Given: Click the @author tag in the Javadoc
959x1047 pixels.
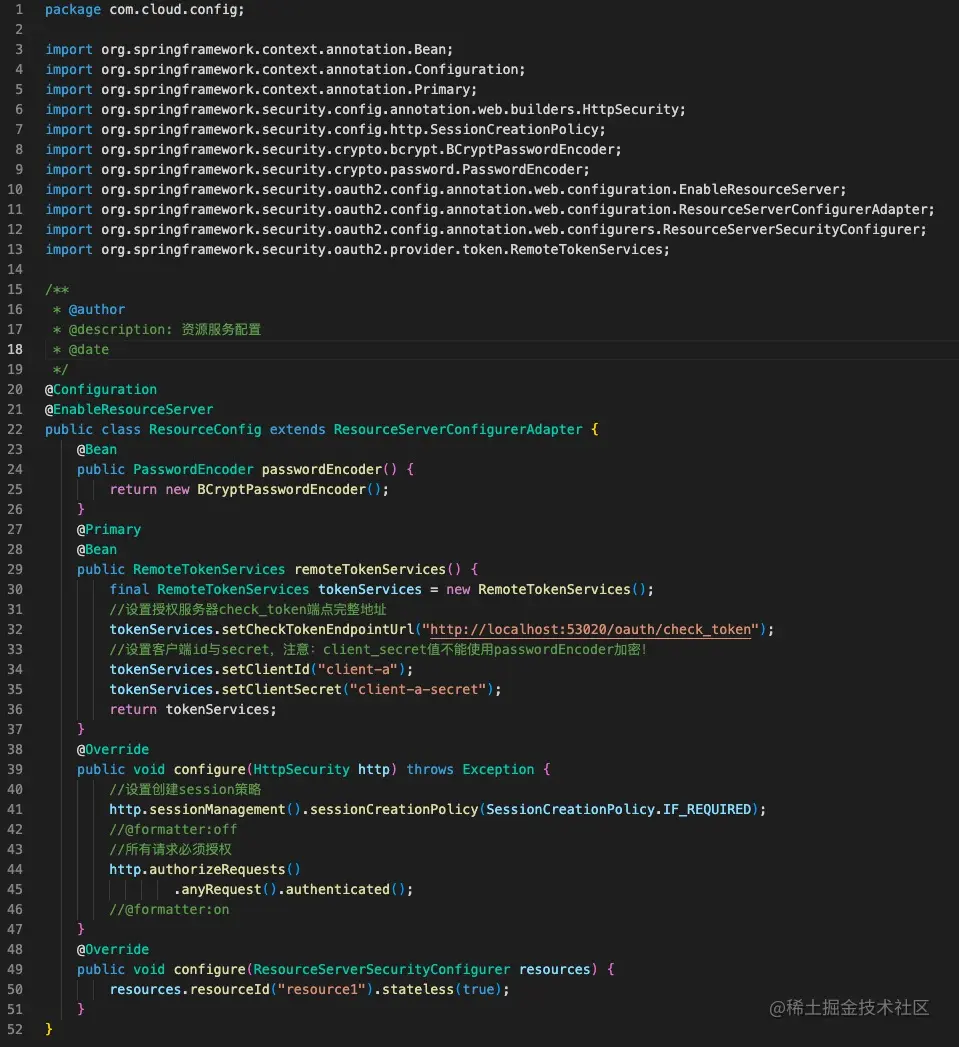Looking at the screenshot, I should click(x=97, y=310).
